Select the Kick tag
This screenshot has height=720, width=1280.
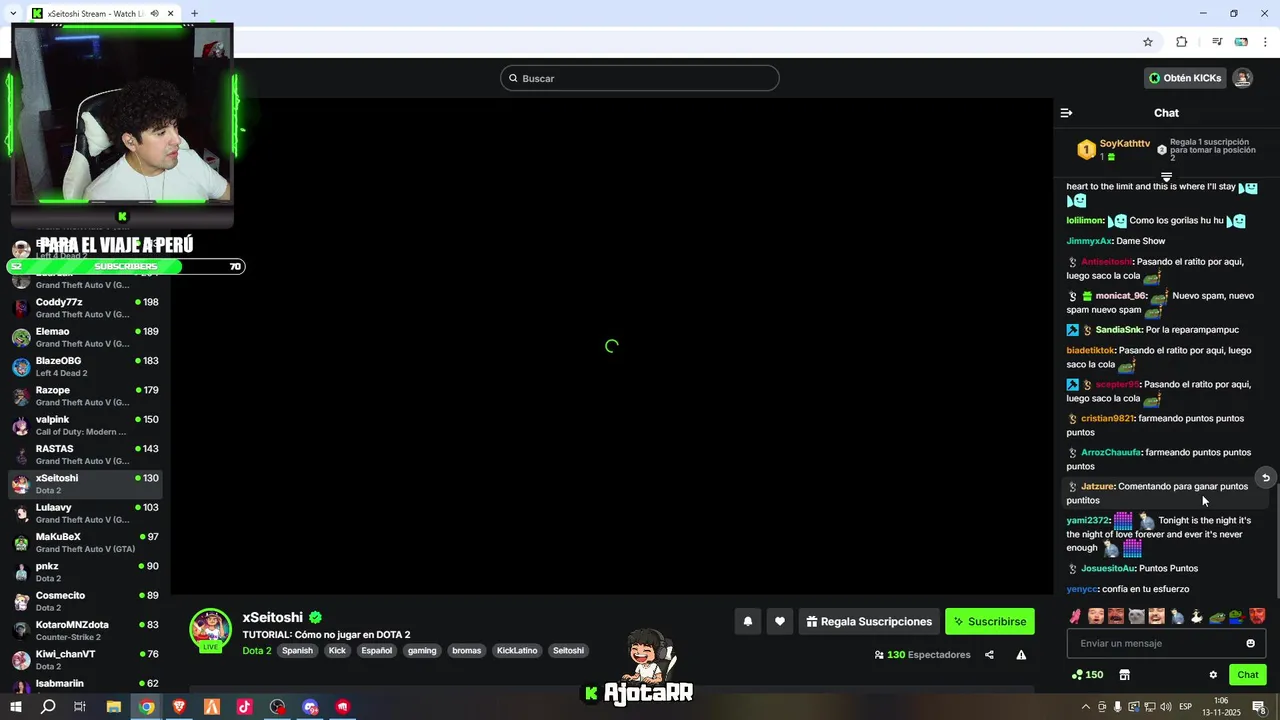click(x=337, y=650)
